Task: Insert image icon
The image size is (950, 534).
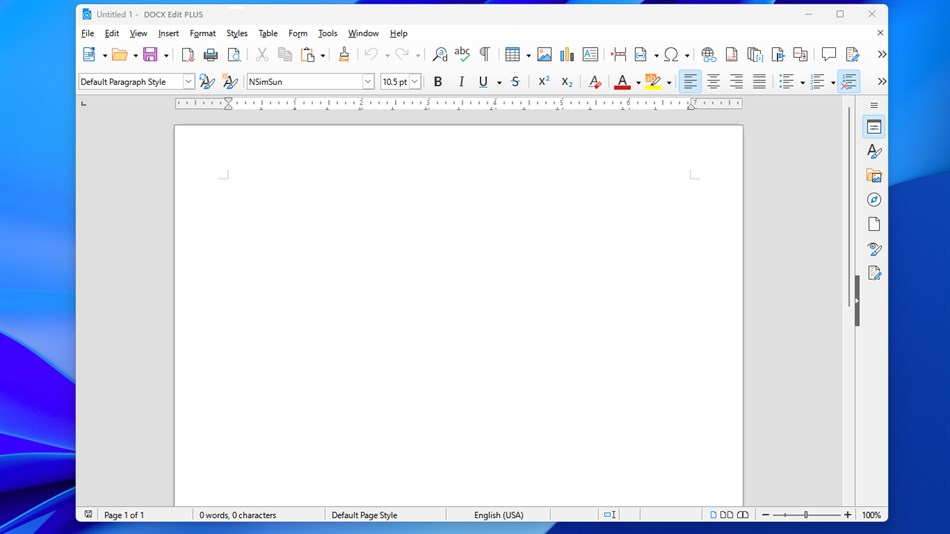Action: (544, 55)
